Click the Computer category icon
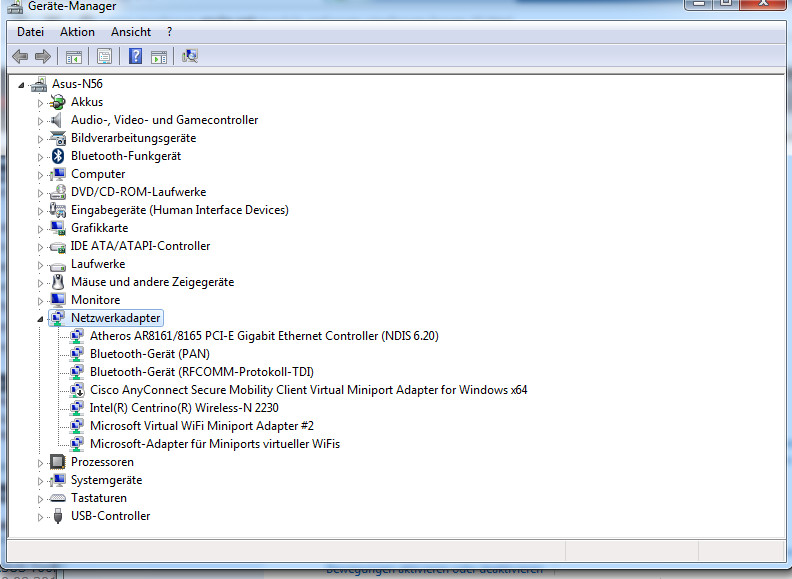 pyautogui.click(x=58, y=174)
